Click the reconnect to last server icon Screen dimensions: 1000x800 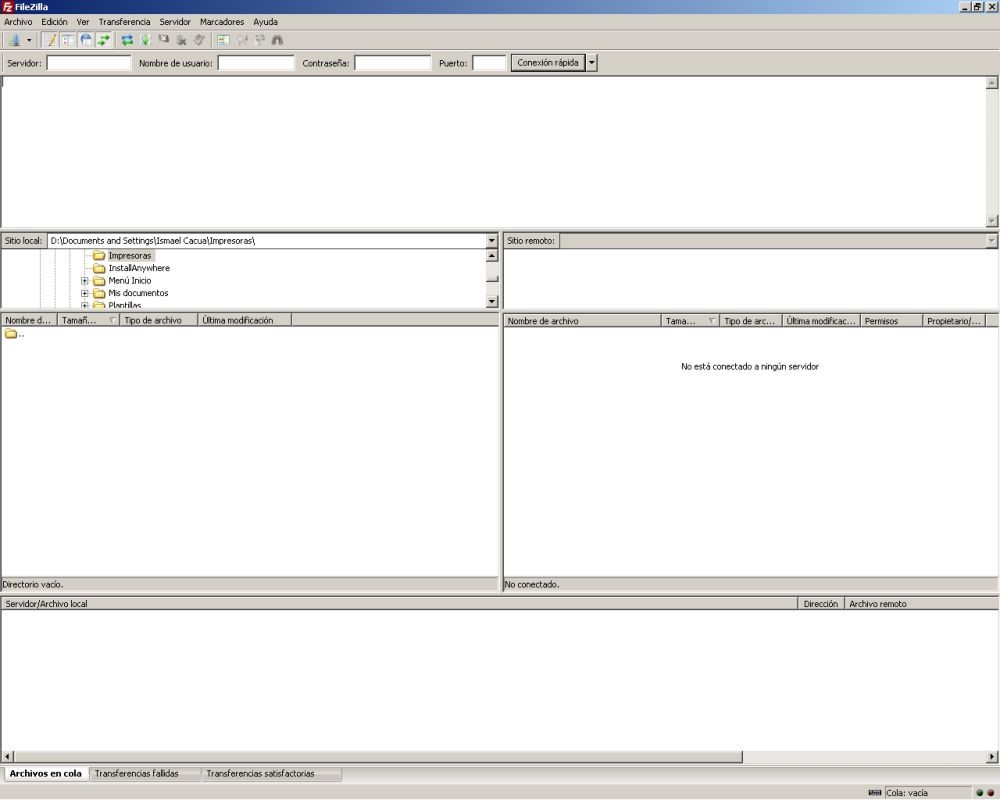point(200,40)
